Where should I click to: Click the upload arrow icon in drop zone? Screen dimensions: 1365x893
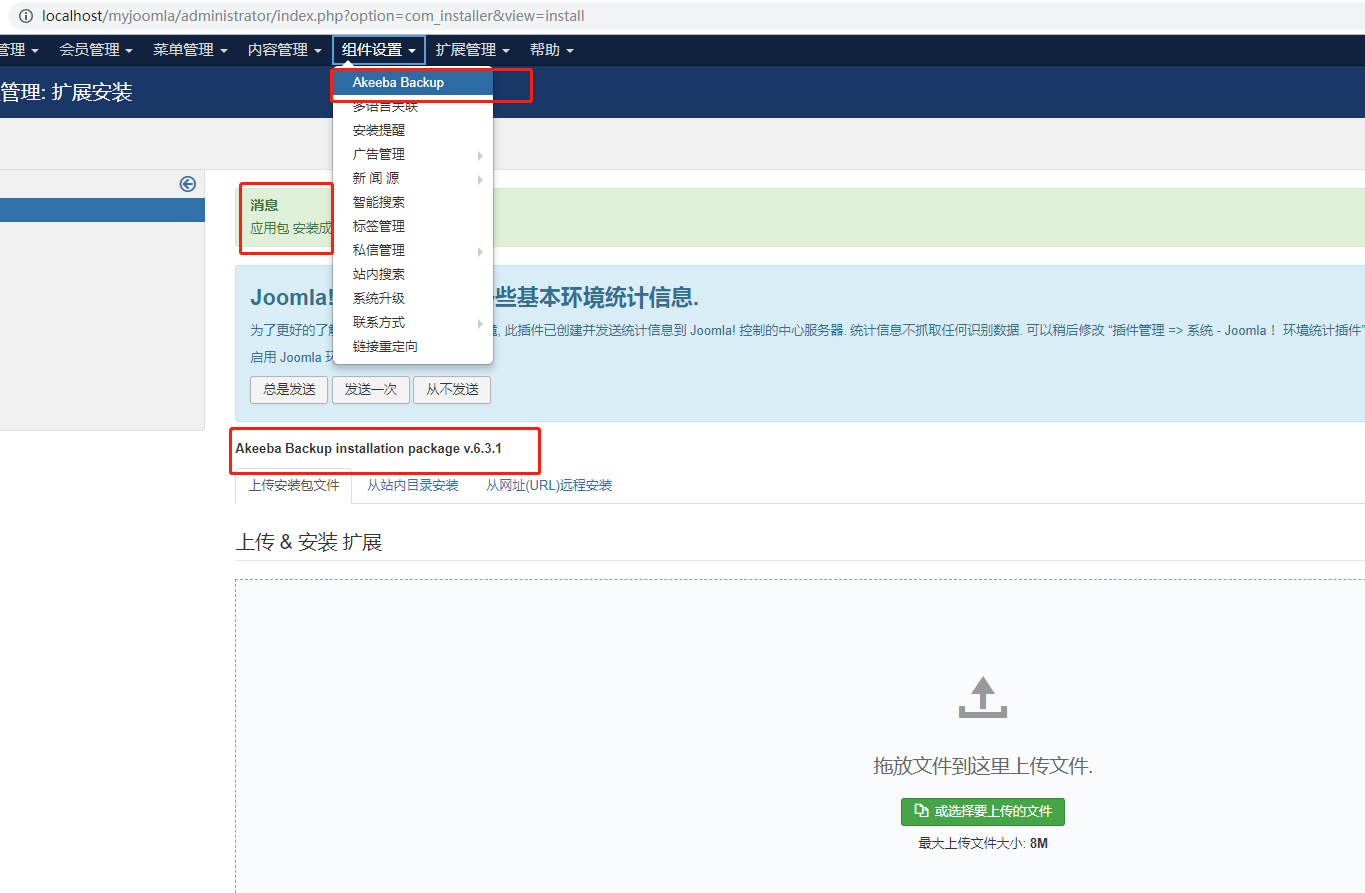click(x=983, y=697)
